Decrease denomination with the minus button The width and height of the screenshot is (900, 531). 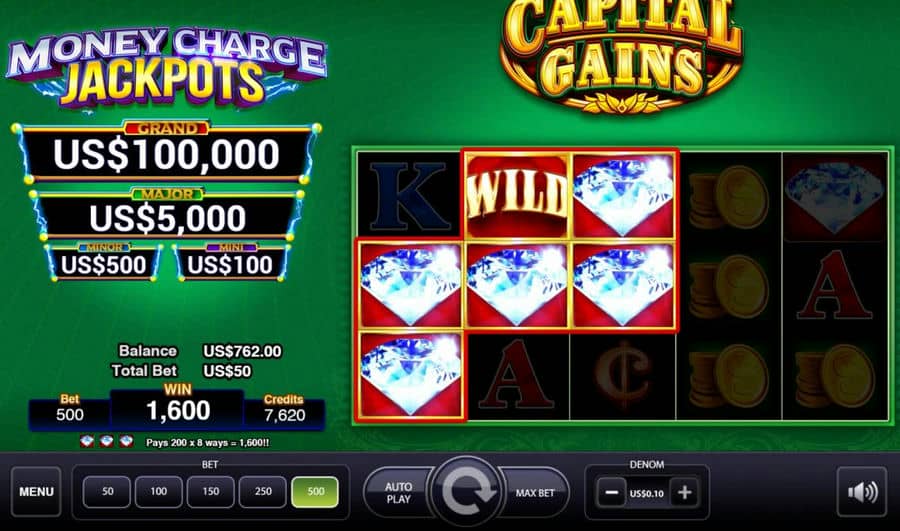point(611,493)
